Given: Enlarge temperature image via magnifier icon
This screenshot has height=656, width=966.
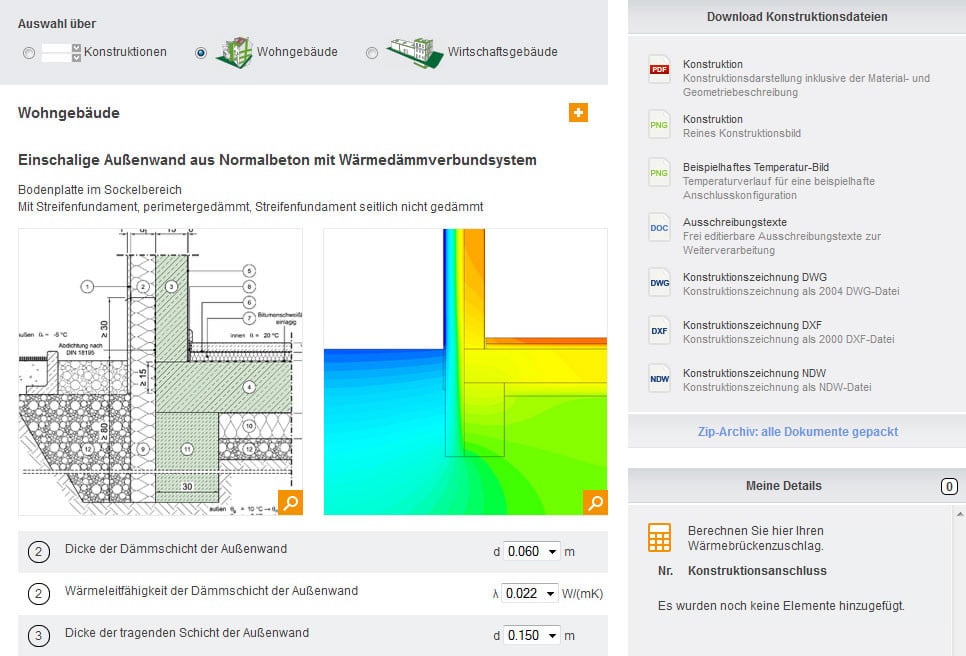Looking at the screenshot, I should tap(595, 503).
